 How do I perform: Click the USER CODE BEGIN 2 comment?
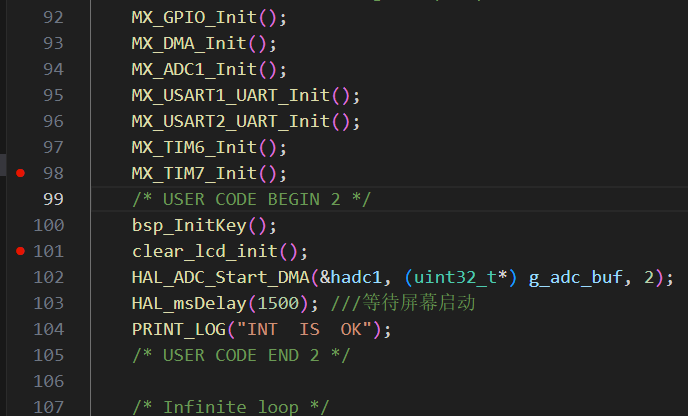pyautogui.click(x=251, y=199)
